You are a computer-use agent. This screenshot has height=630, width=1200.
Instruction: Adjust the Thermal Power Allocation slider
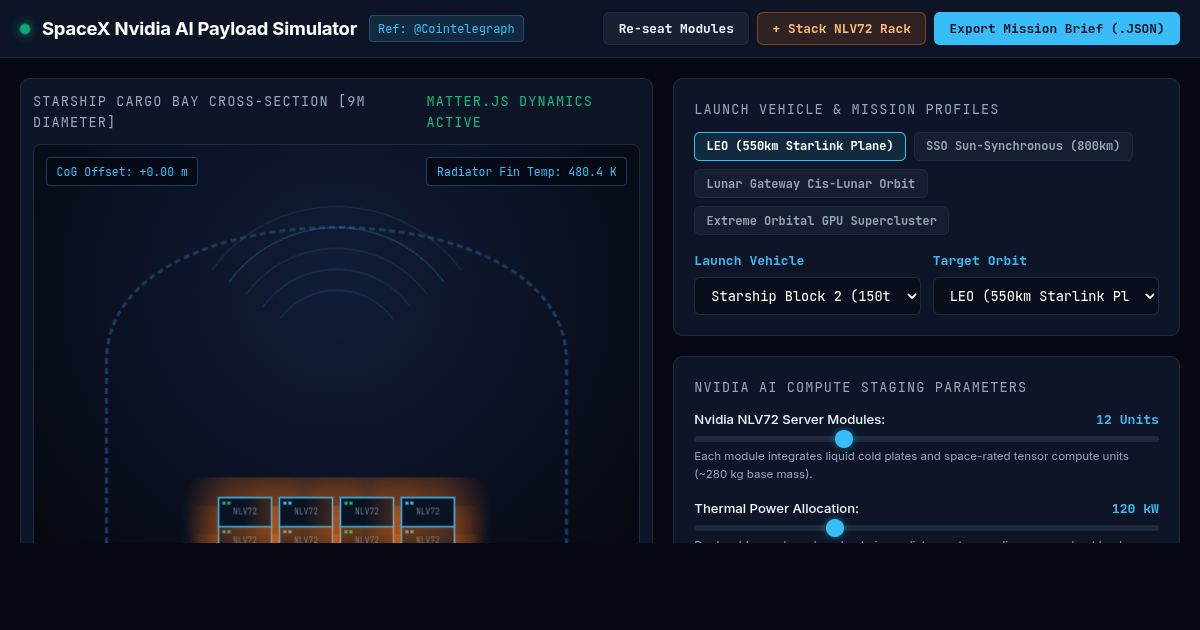point(926,528)
